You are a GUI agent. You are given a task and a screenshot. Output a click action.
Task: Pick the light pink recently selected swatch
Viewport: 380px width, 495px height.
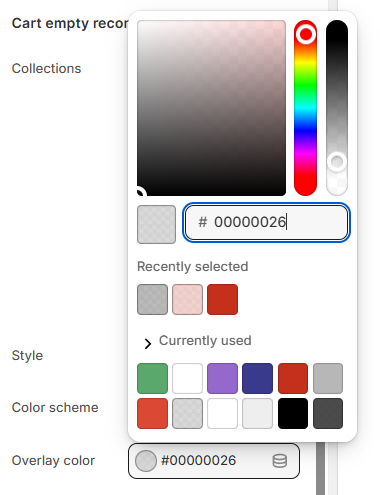(187, 299)
